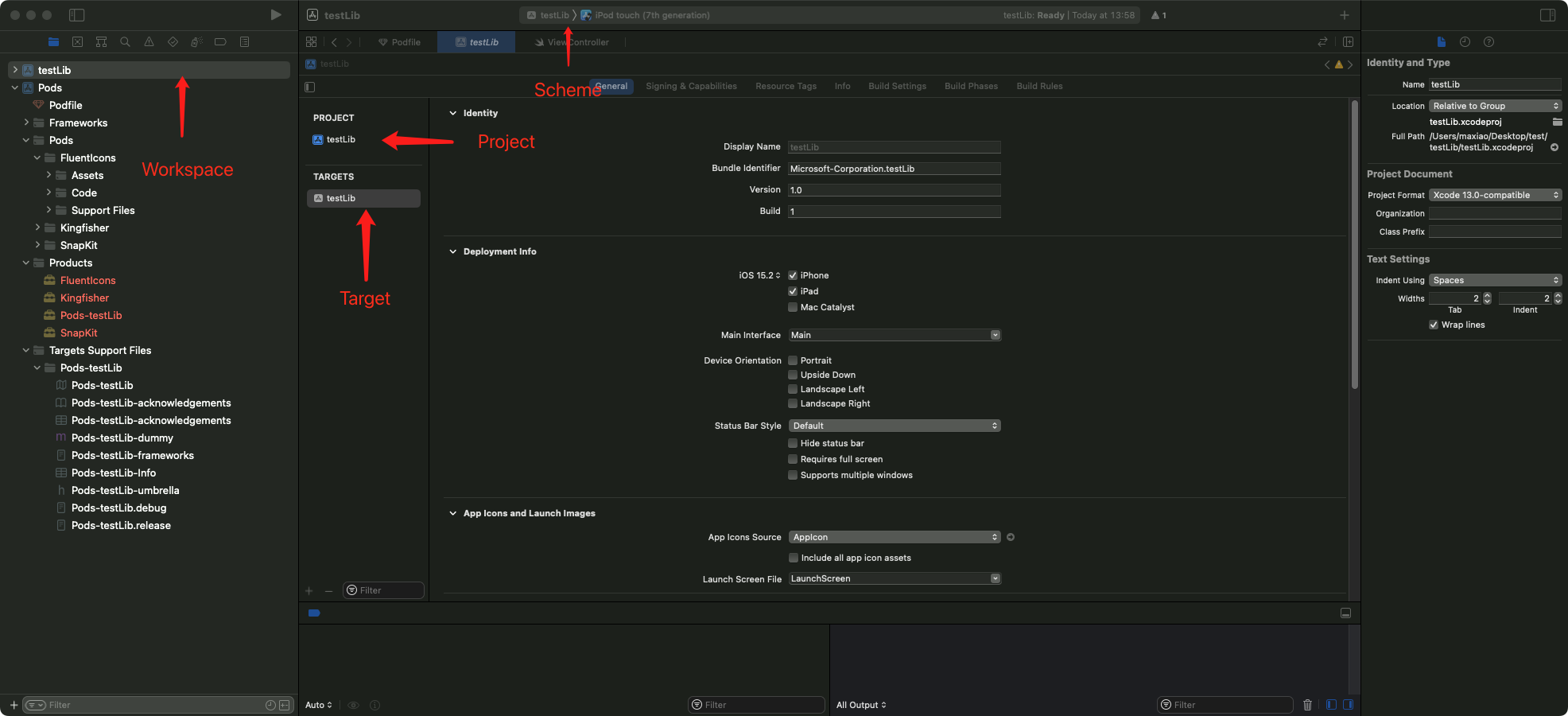Switch to Build Rules tab

(1039, 86)
